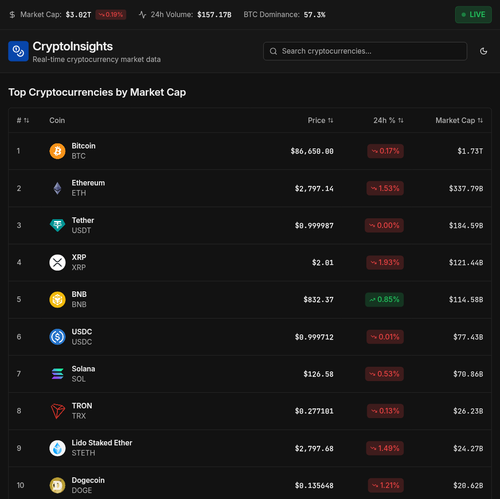Viewport: 500px width, 499px height.
Task: Click TRON's 0.13% change badge
Action: pyautogui.click(x=385, y=411)
